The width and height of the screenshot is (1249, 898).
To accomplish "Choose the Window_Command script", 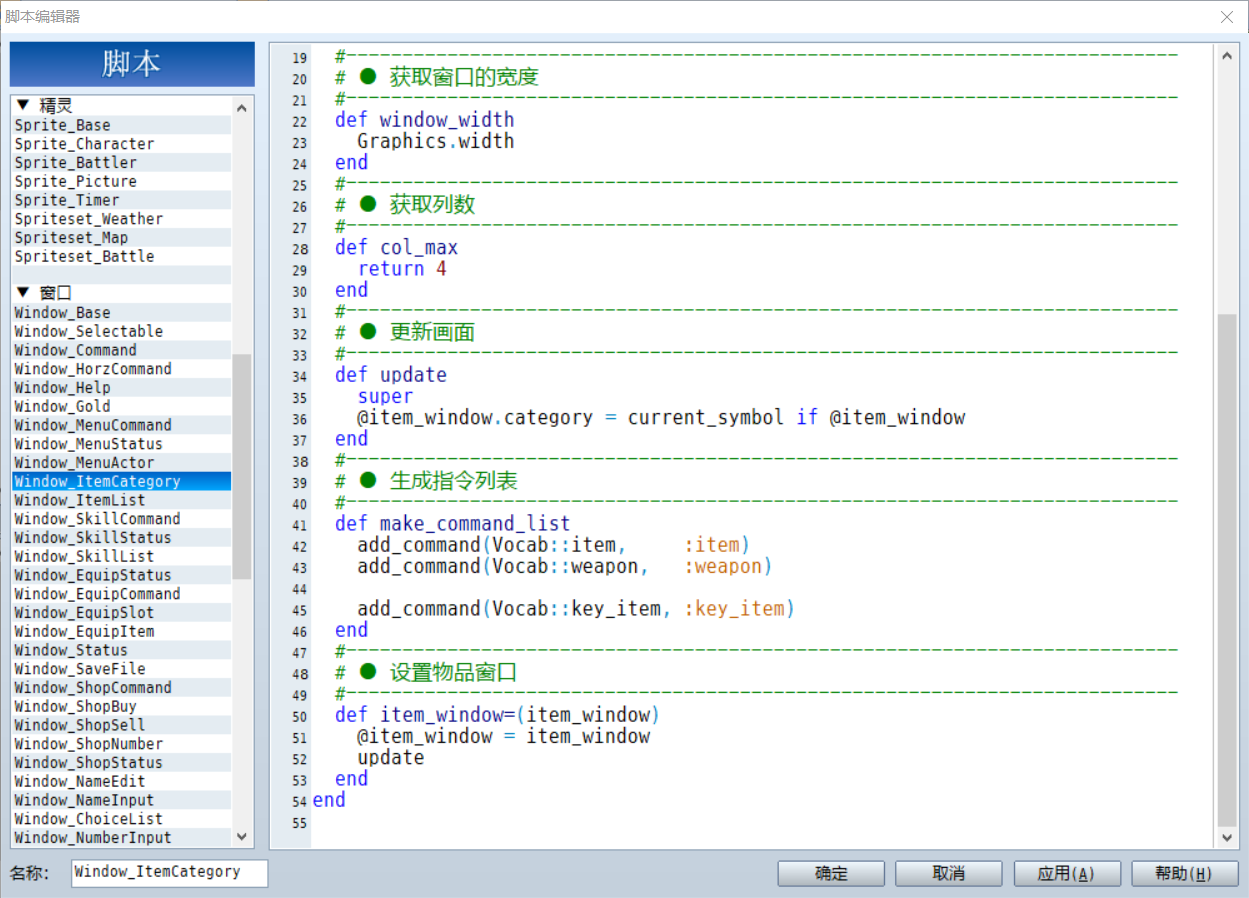I will [x=122, y=350].
